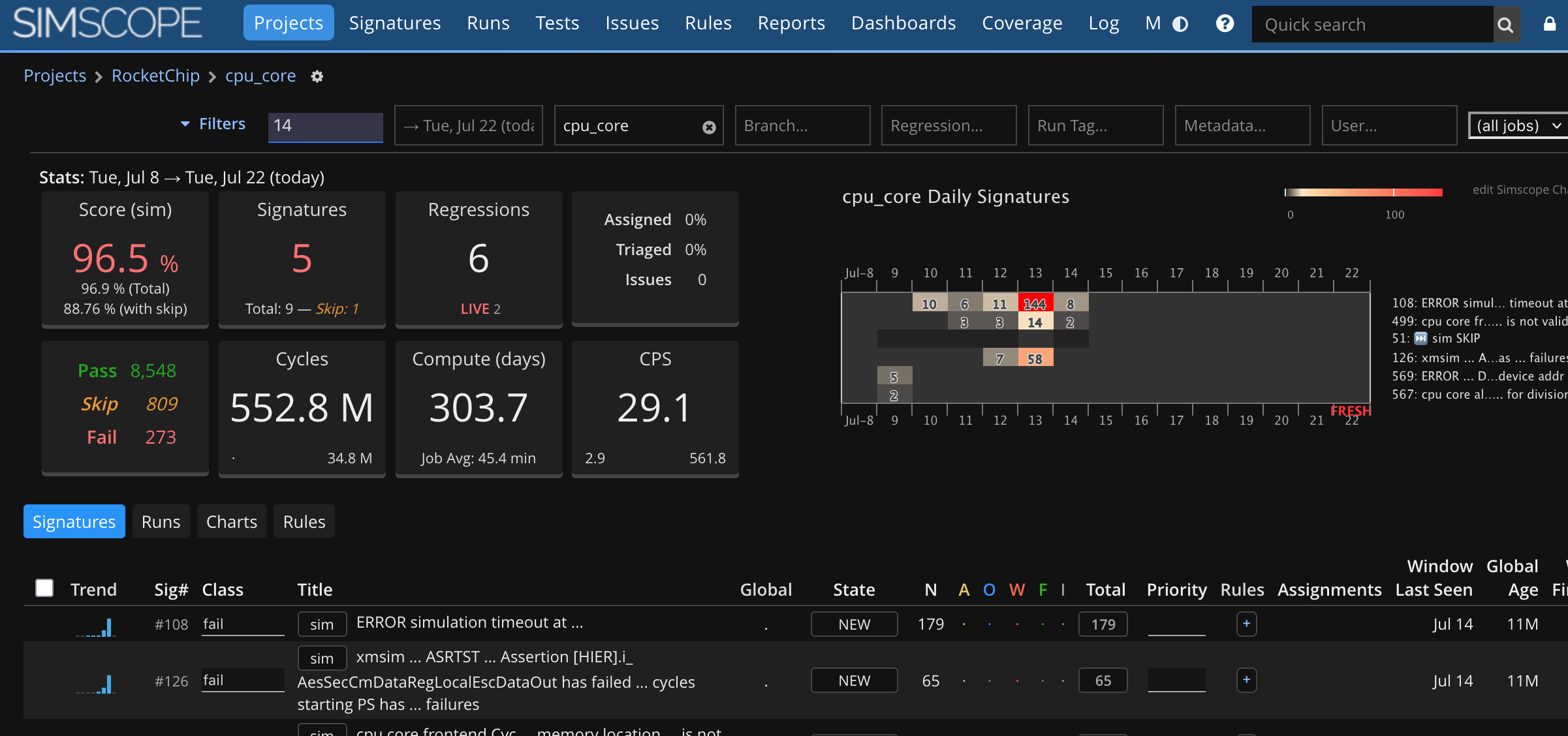Click Fail count 273

(x=161, y=437)
